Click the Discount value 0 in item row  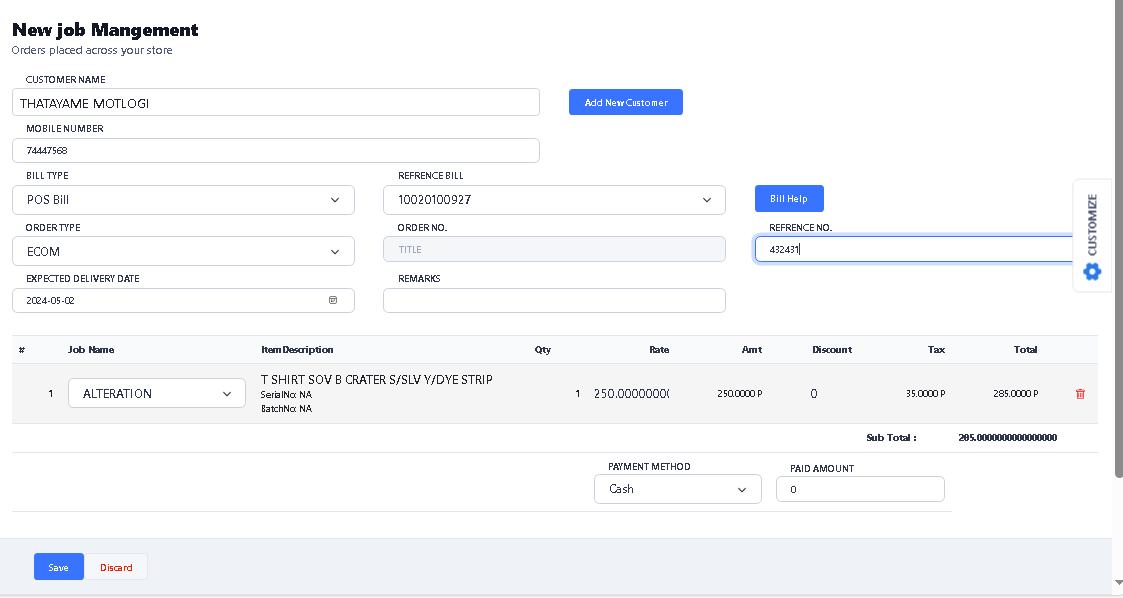tap(814, 394)
